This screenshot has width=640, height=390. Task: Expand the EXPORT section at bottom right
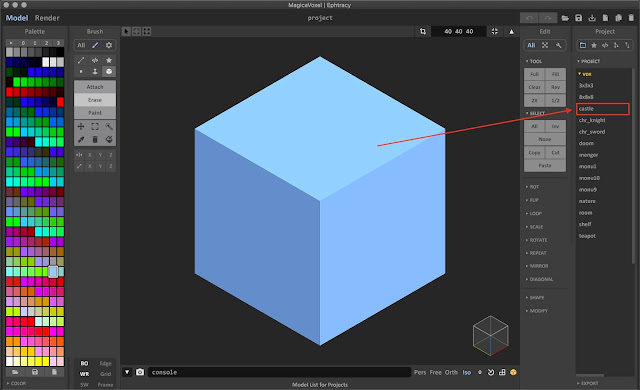(588, 383)
